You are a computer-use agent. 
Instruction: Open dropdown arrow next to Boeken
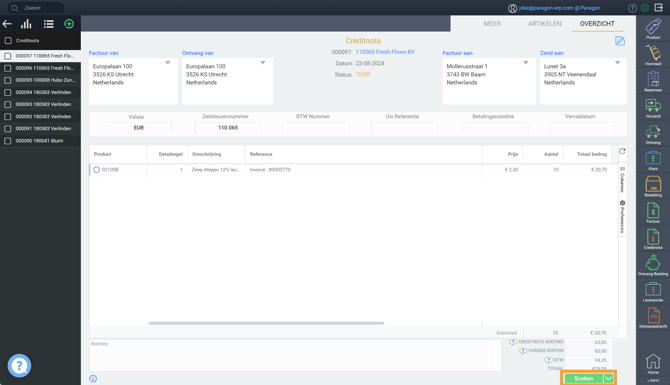(x=608, y=379)
